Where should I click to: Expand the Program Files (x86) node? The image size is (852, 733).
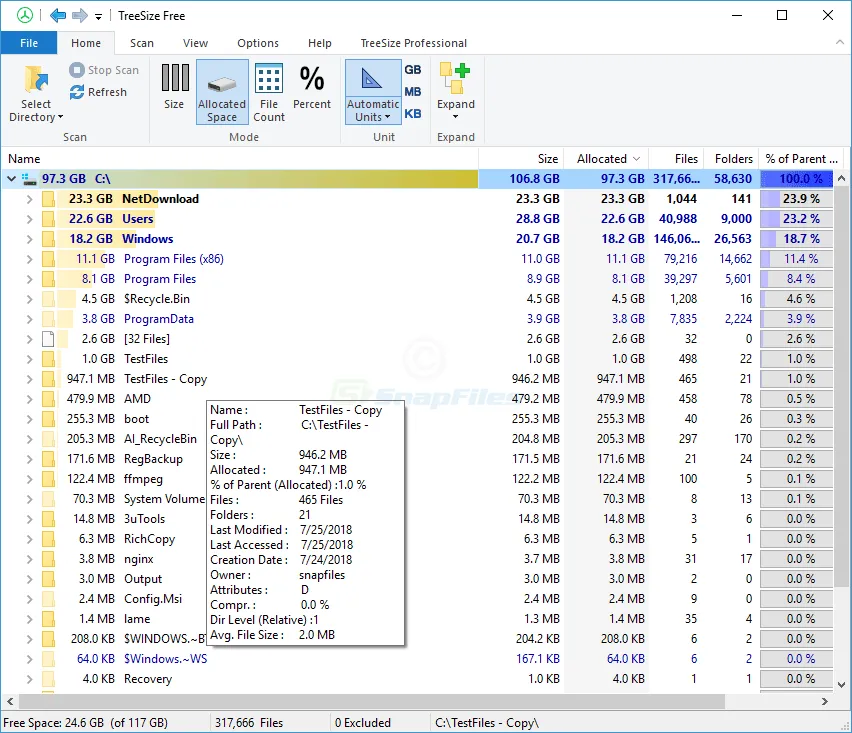pyautogui.click(x=29, y=259)
